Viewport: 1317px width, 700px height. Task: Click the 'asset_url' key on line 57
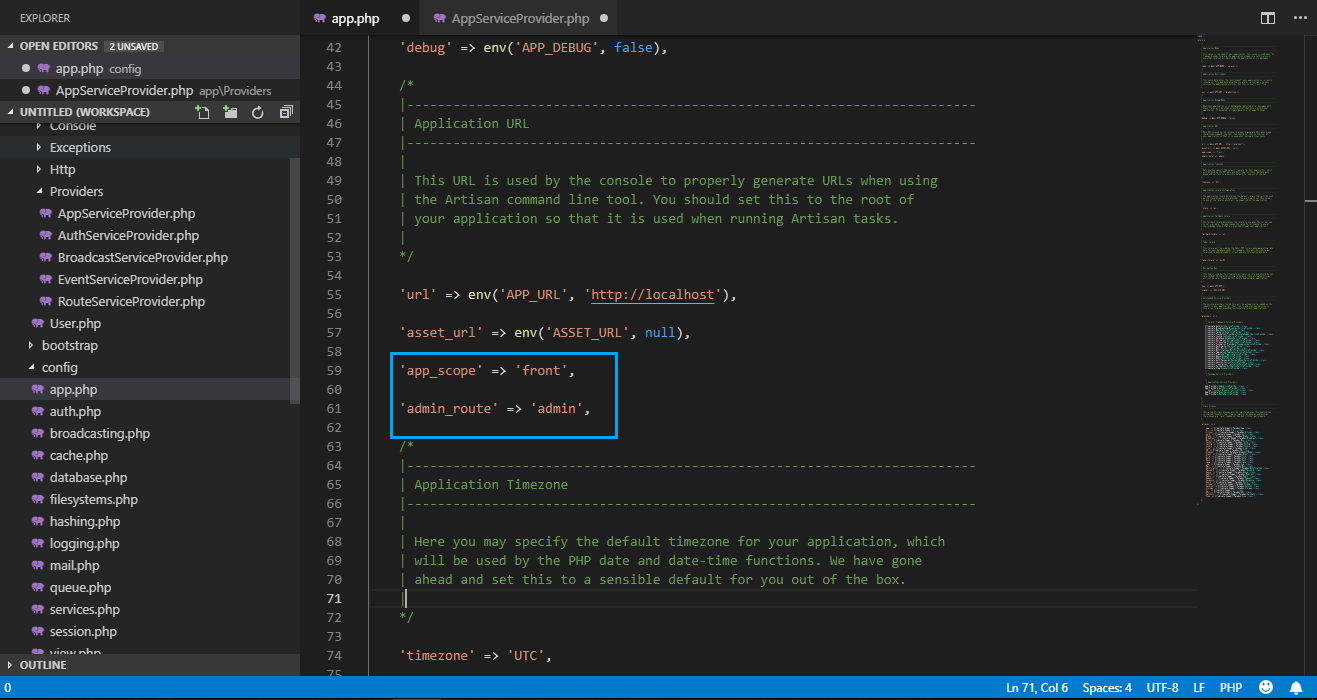click(x=441, y=332)
